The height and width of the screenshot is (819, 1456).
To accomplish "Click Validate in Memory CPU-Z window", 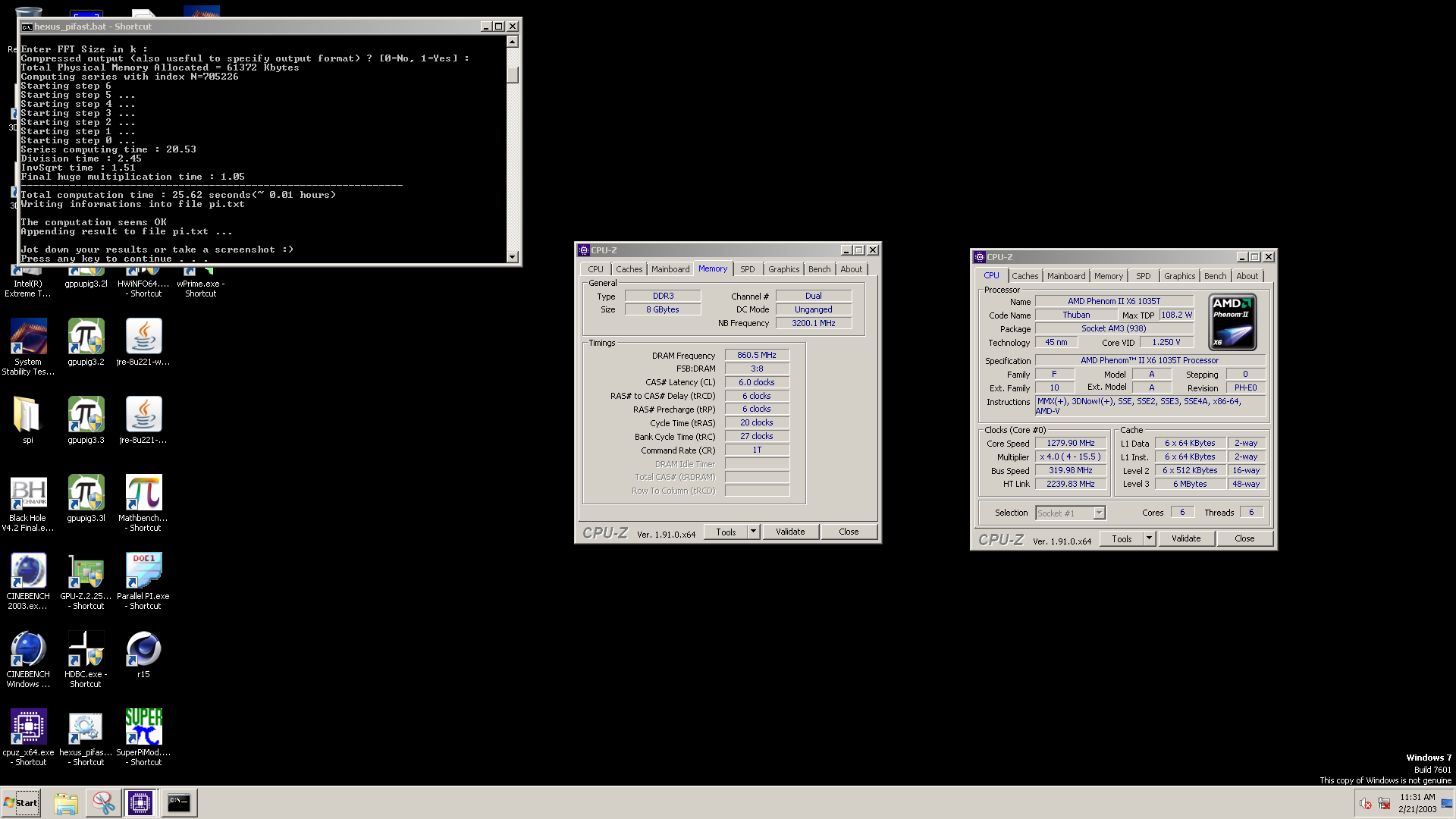I will pyautogui.click(x=790, y=532).
